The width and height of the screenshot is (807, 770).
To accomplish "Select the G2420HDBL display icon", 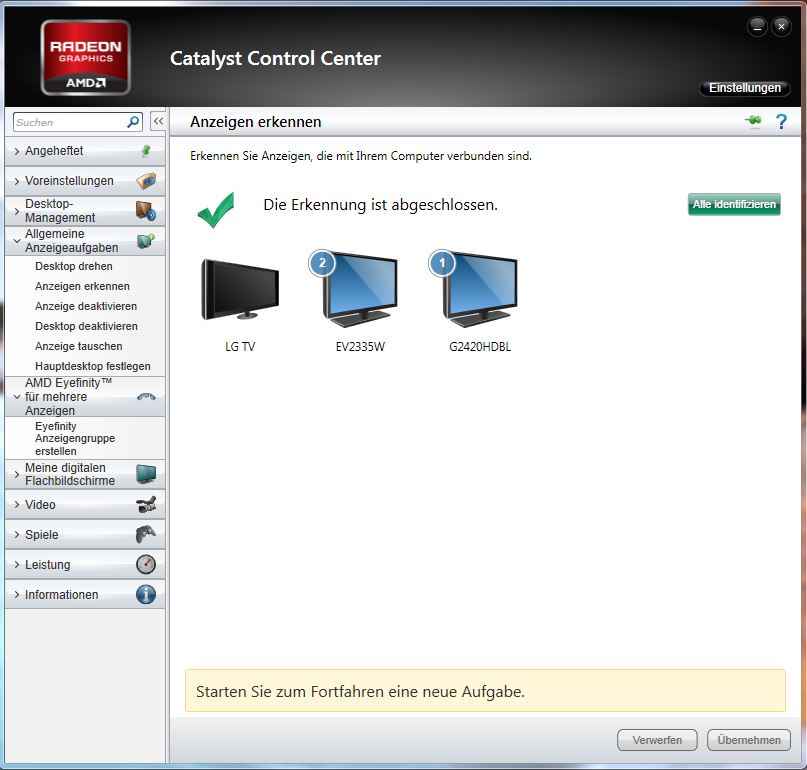I will coord(479,289).
